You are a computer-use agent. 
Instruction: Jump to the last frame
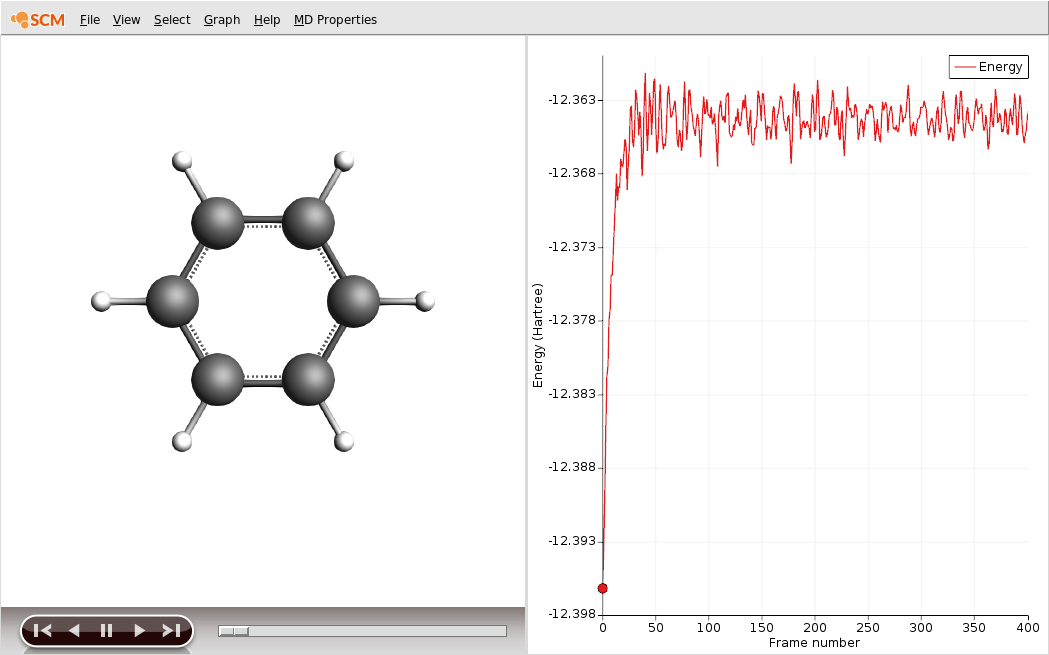[x=171, y=630]
